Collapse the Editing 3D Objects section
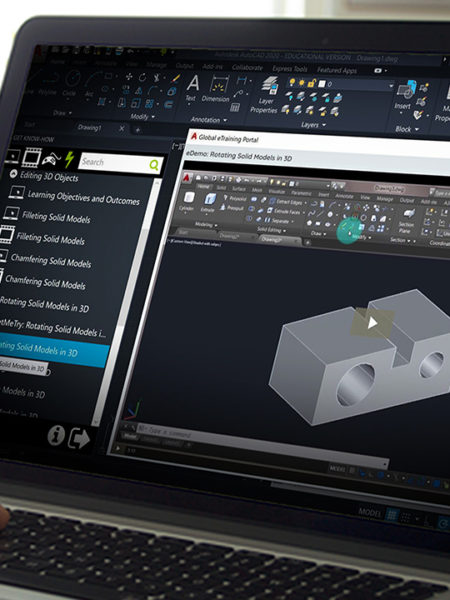 (x=13, y=174)
